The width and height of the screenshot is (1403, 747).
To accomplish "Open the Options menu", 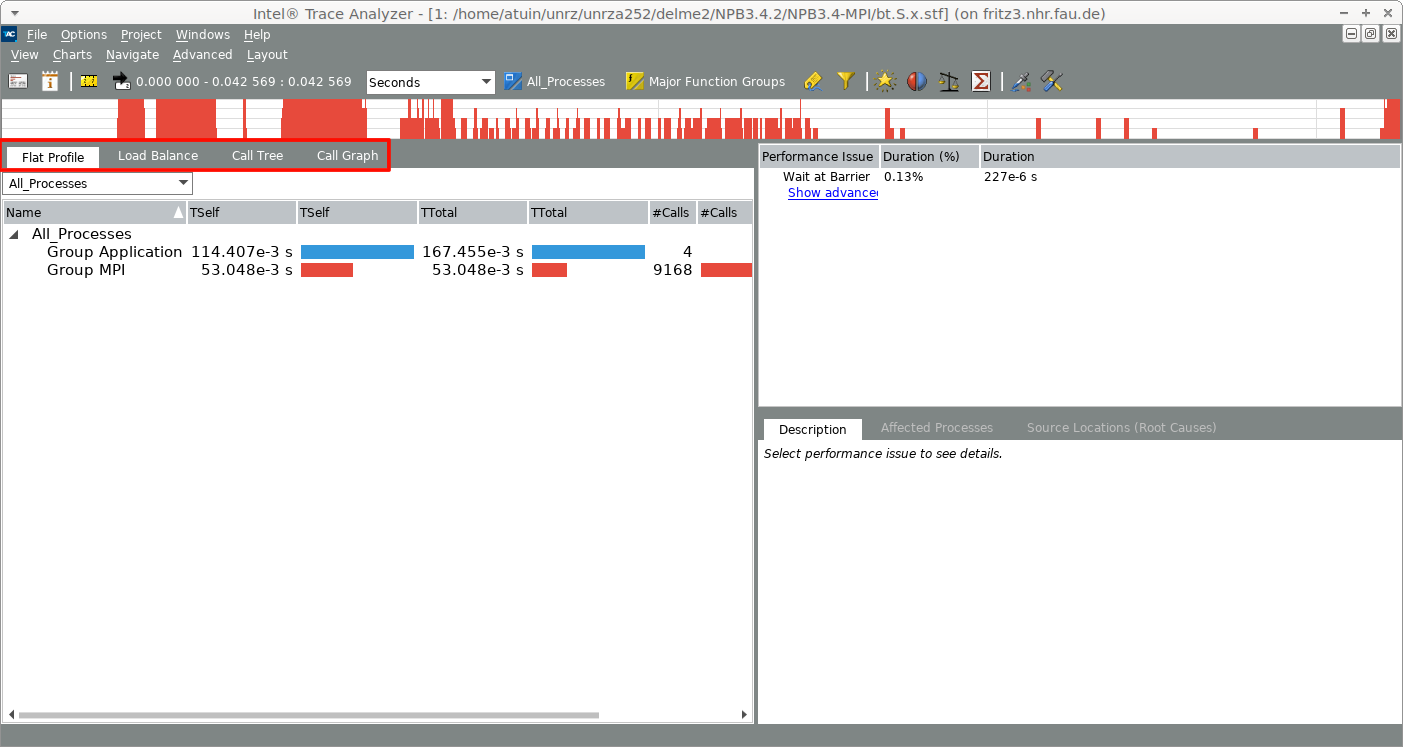I will 84,34.
